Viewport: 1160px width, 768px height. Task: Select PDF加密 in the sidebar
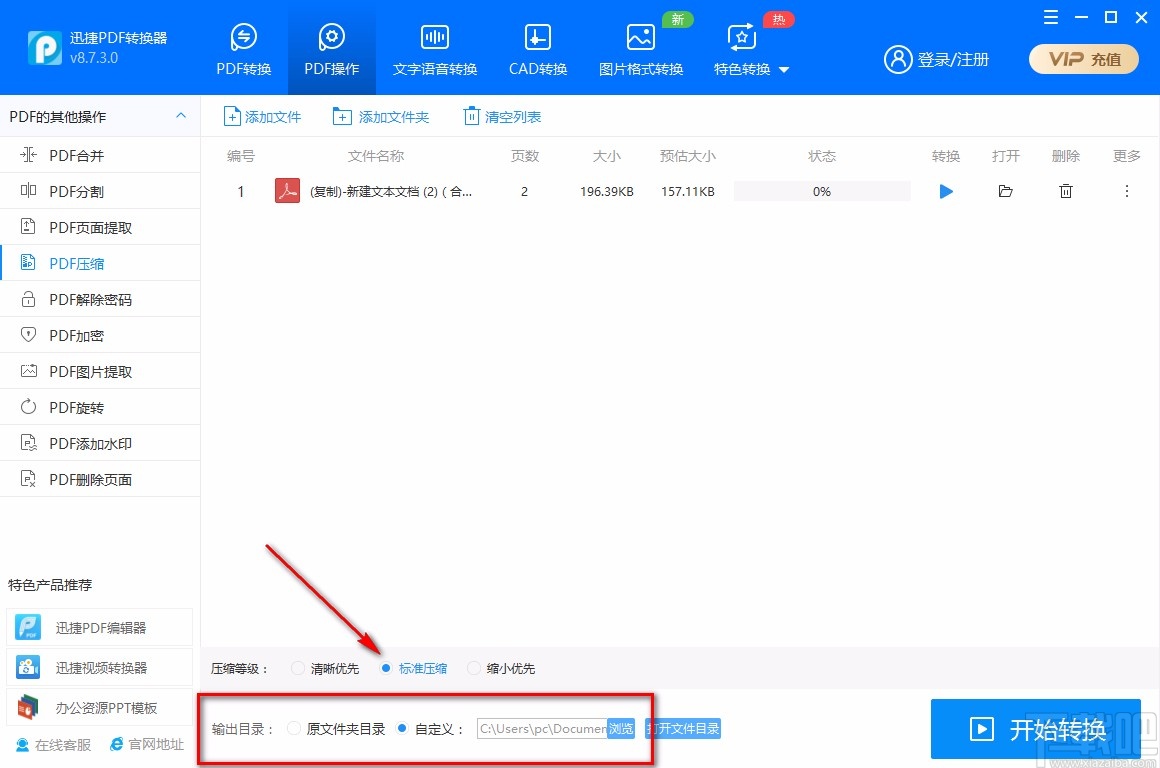(100, 335)
